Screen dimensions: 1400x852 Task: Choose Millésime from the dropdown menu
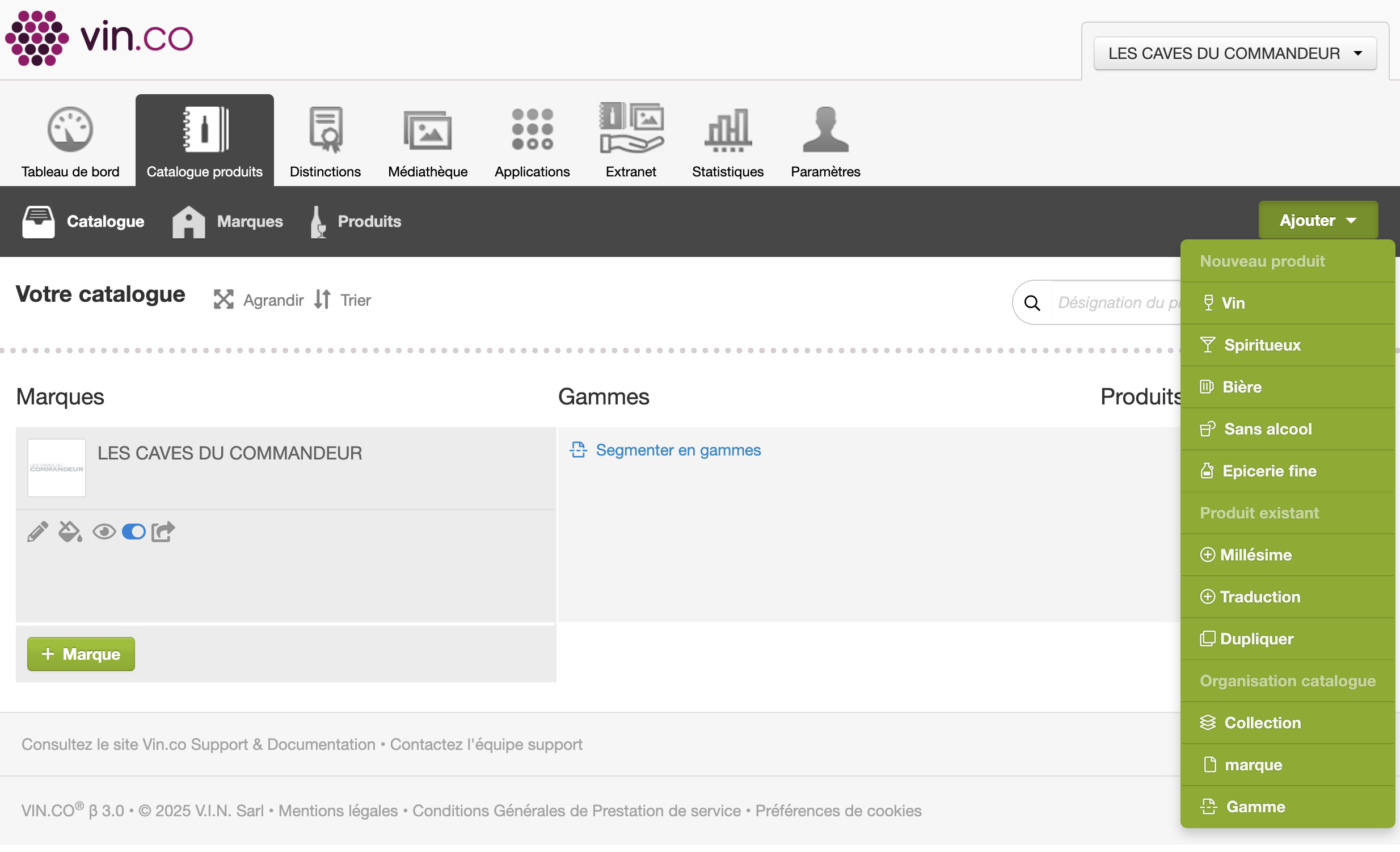pos(1255,555)
